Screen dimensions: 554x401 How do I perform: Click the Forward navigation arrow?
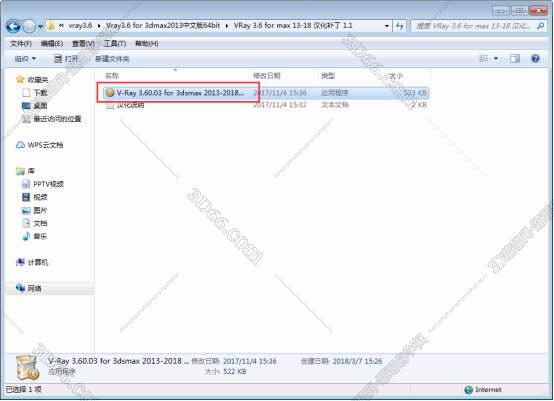click(29, 26)
